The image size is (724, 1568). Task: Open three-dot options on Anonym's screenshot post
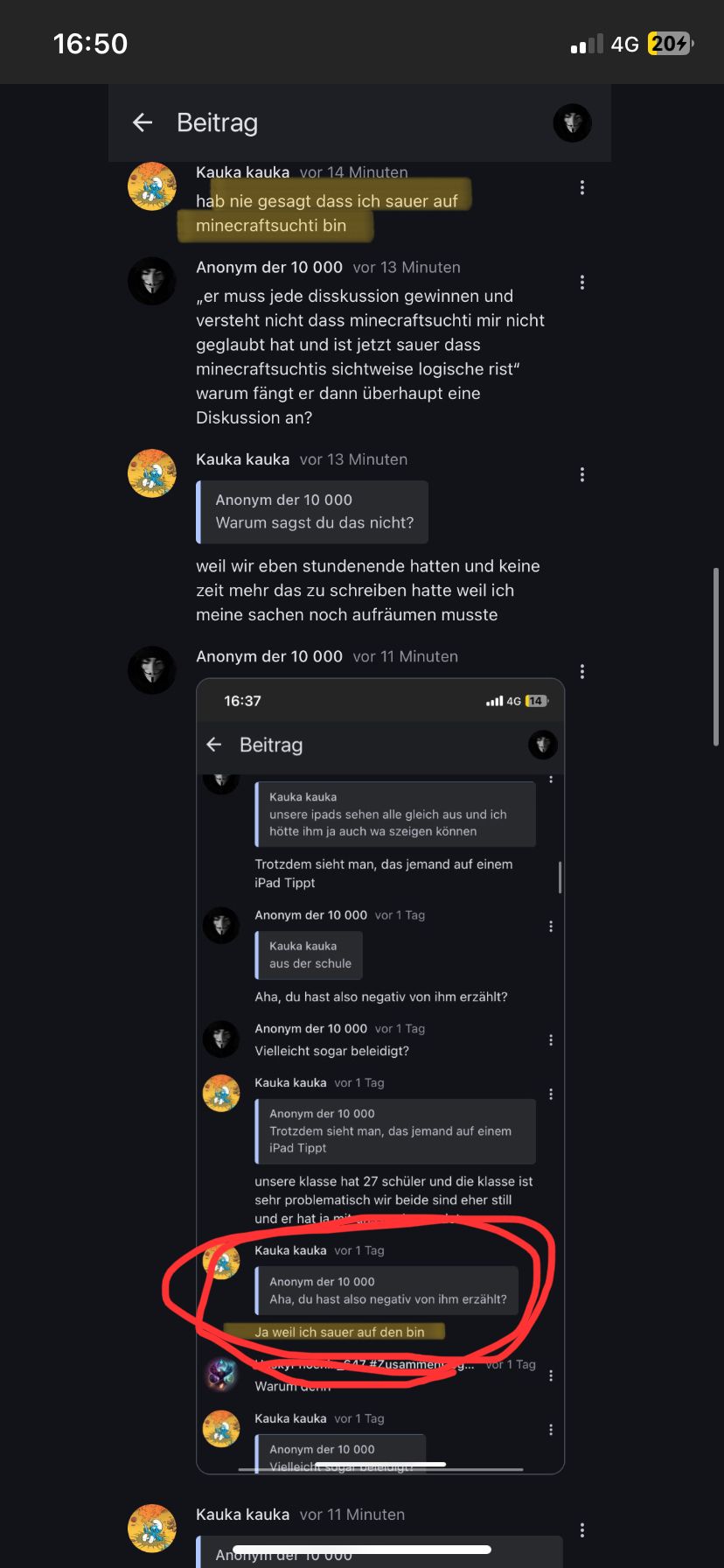(x=582, y=672)
